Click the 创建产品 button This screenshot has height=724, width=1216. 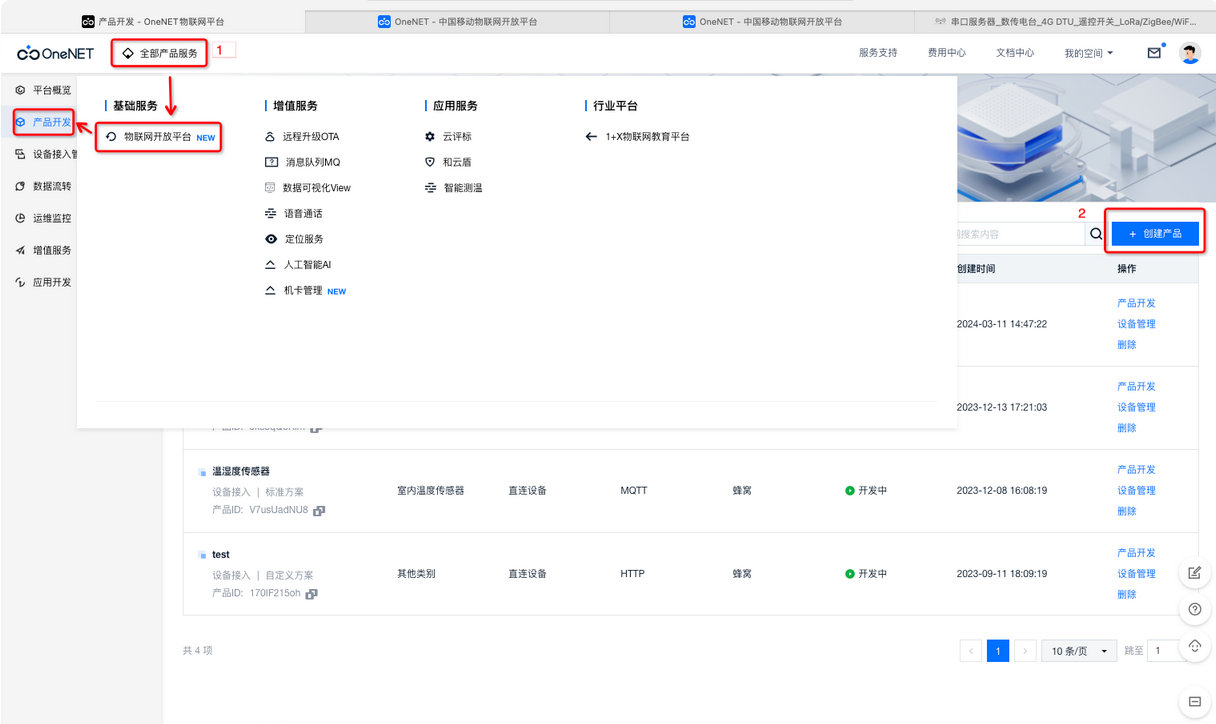click(x=1155, y=233)
